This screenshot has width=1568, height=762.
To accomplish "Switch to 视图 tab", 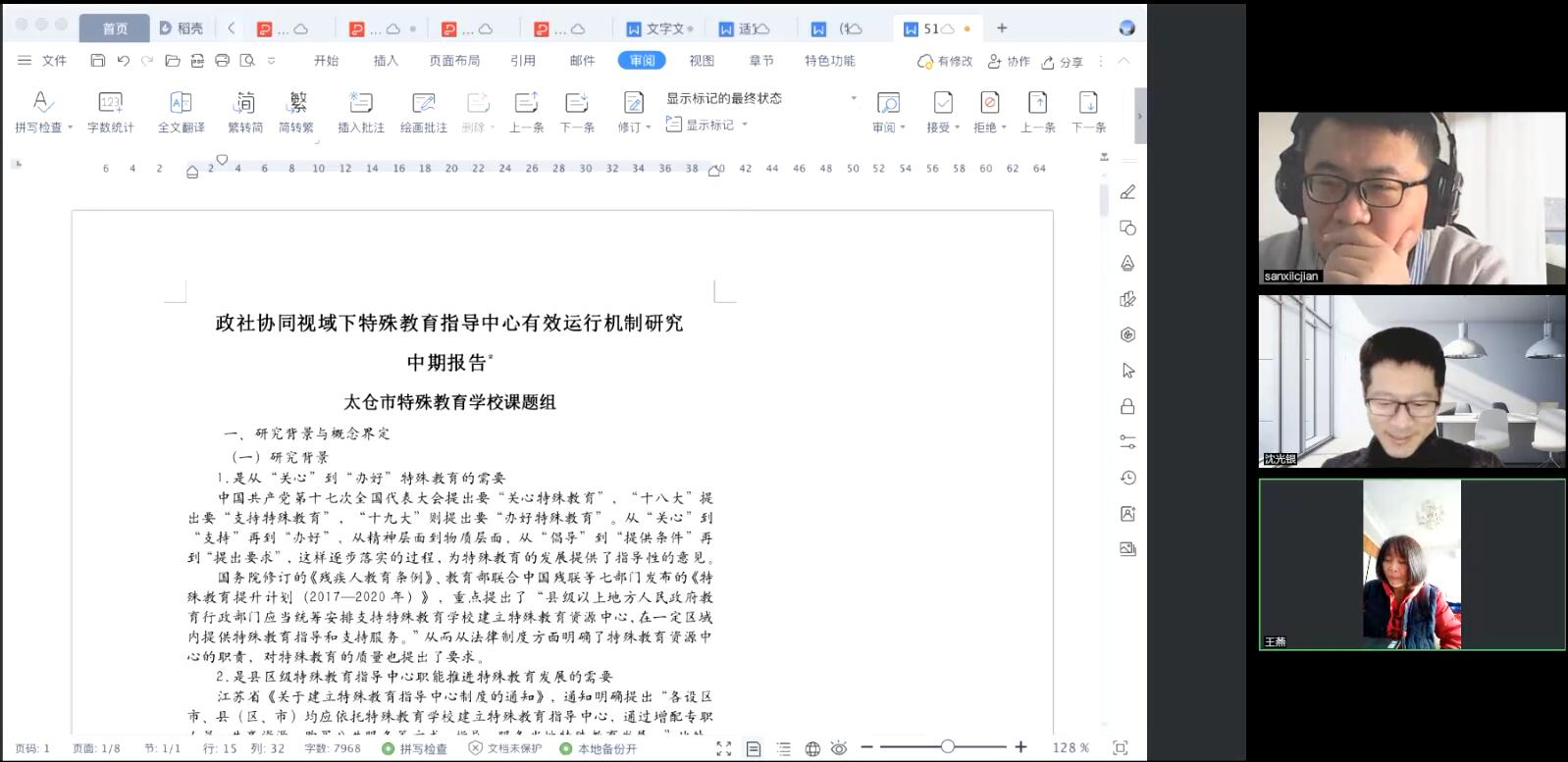I will pyautogui.click(x=702, y=61).
